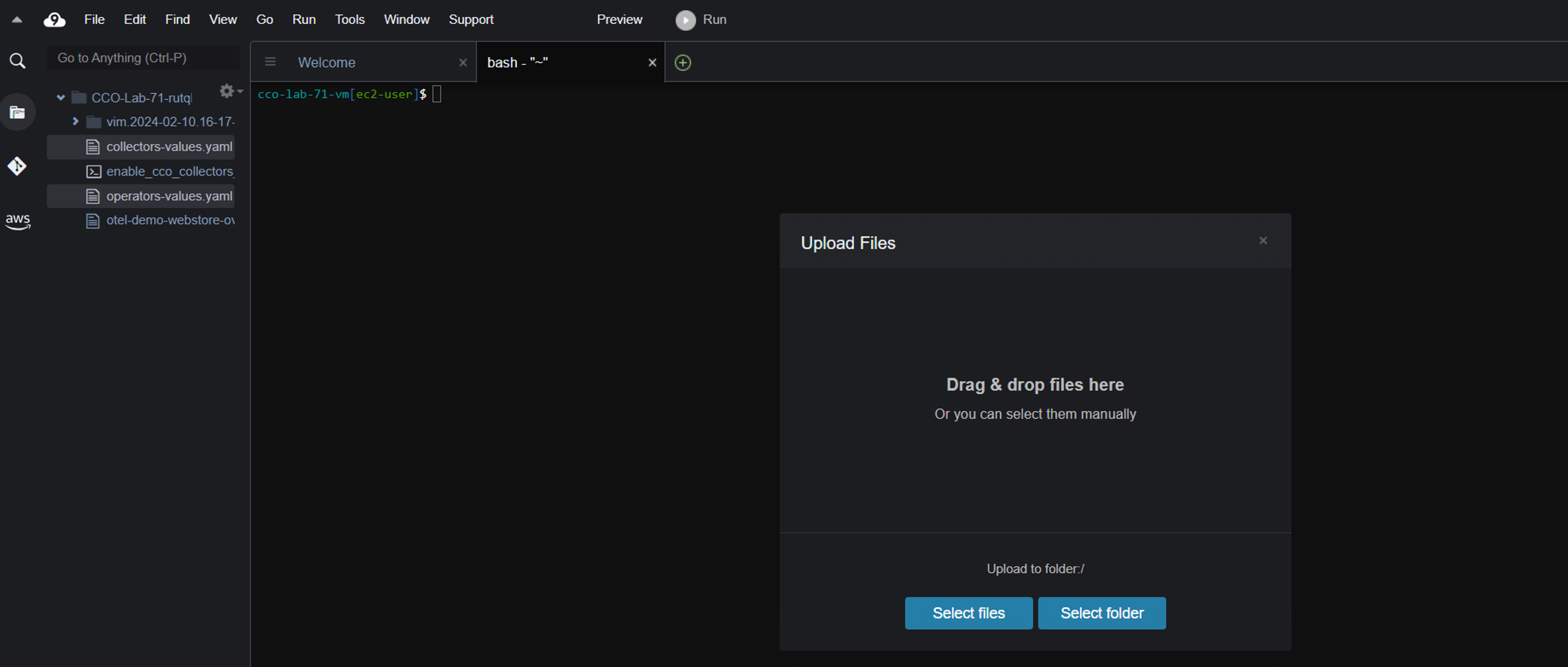Click the yaml file icon beside operators-values.yaml
Screen dimensions: 1568x667
93,196
